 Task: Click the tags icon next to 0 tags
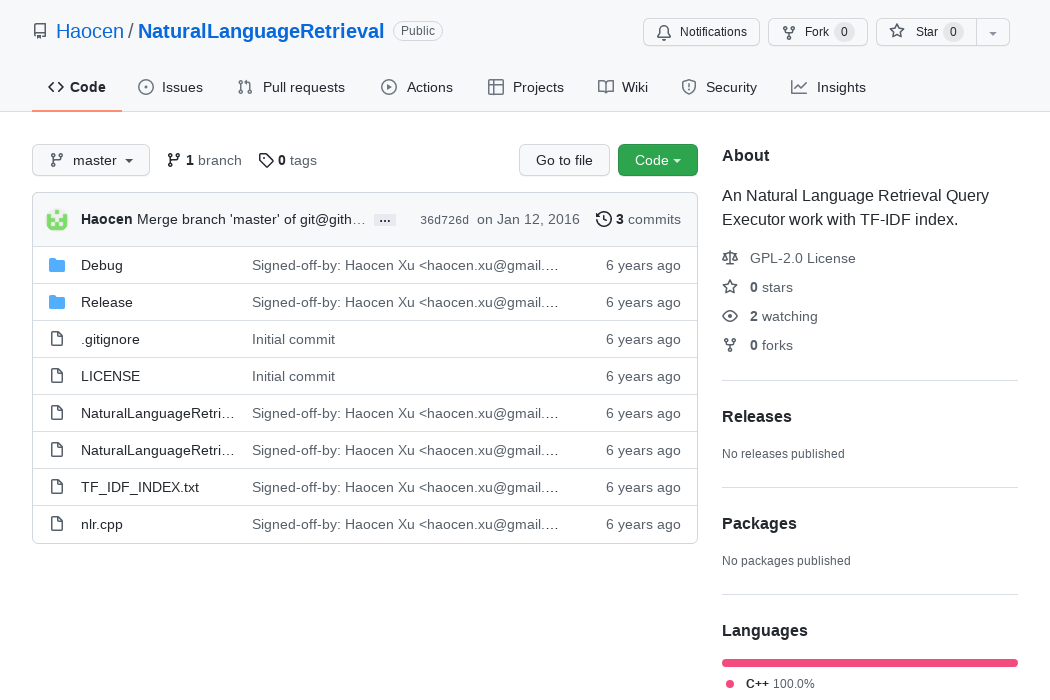(x=265, y=160)
